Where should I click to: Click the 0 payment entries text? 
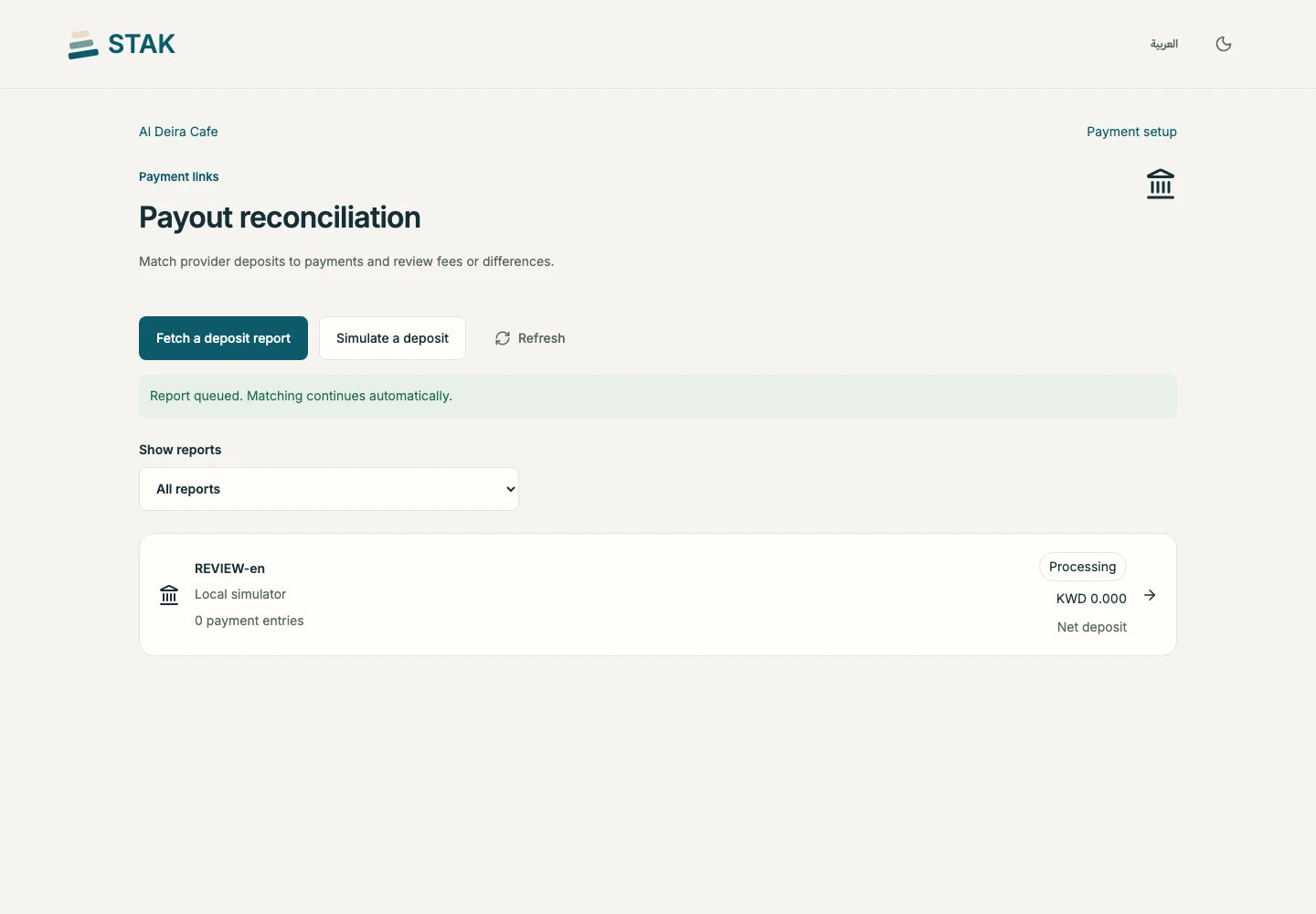249,621
